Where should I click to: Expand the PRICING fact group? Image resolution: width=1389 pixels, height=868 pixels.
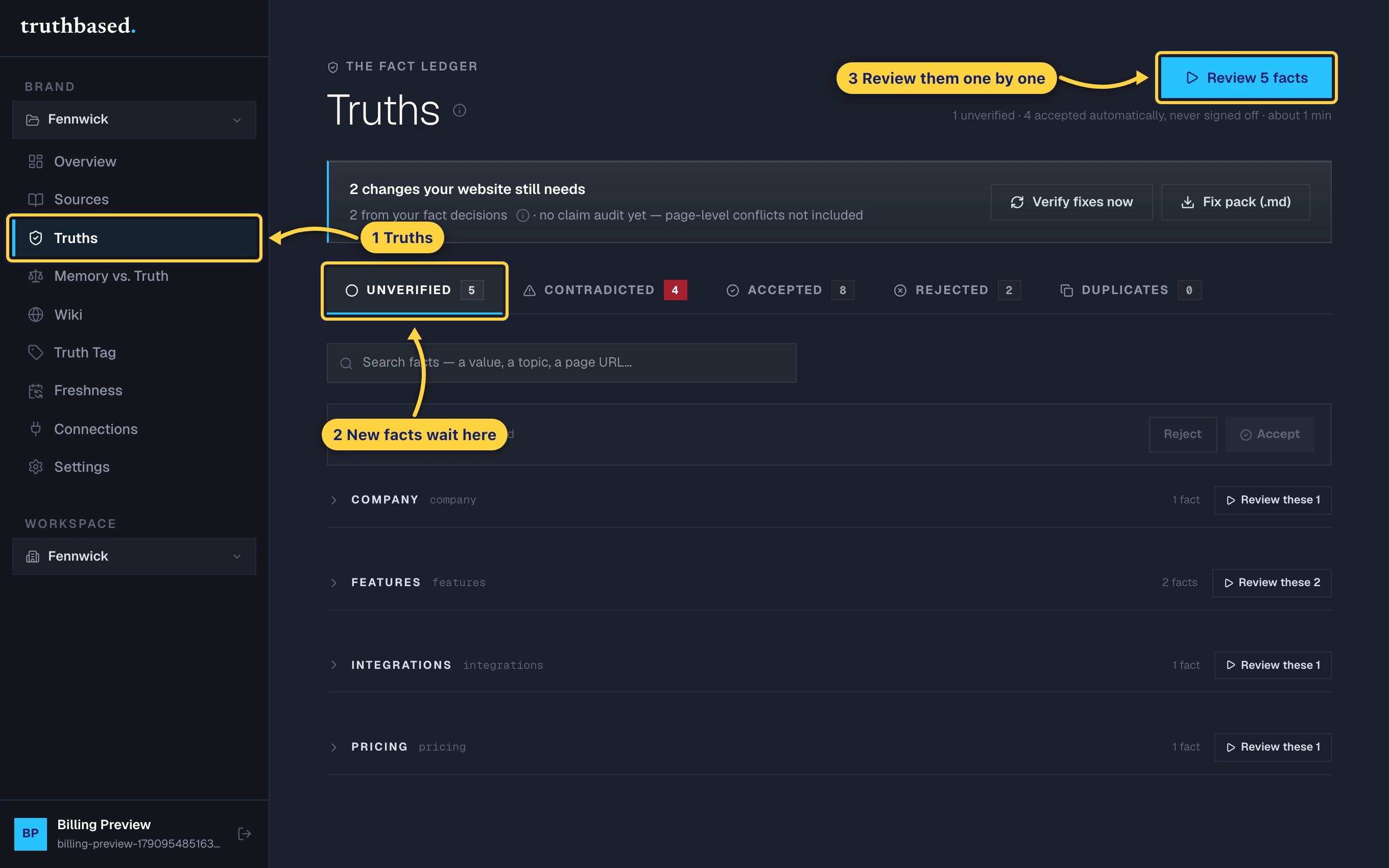[333, 747]
